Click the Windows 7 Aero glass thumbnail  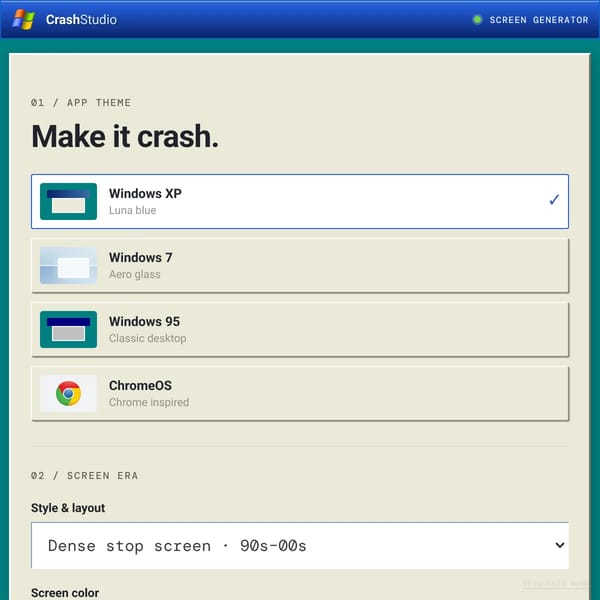68,265
